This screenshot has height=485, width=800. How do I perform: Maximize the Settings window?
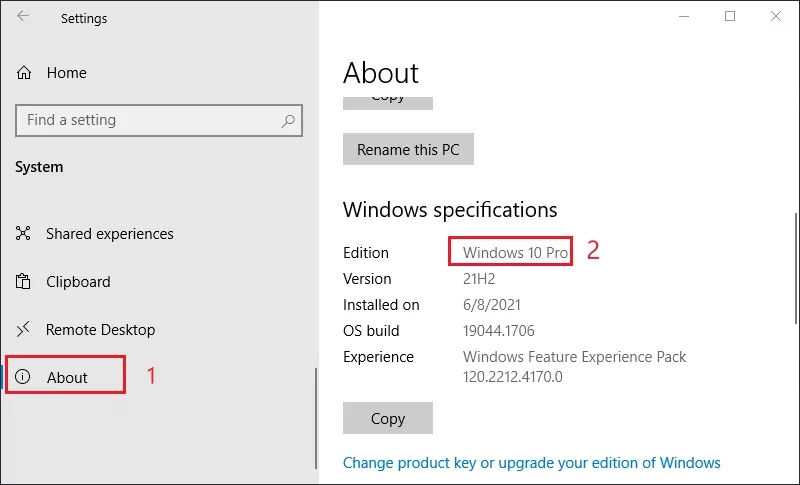tap(730, 16)
